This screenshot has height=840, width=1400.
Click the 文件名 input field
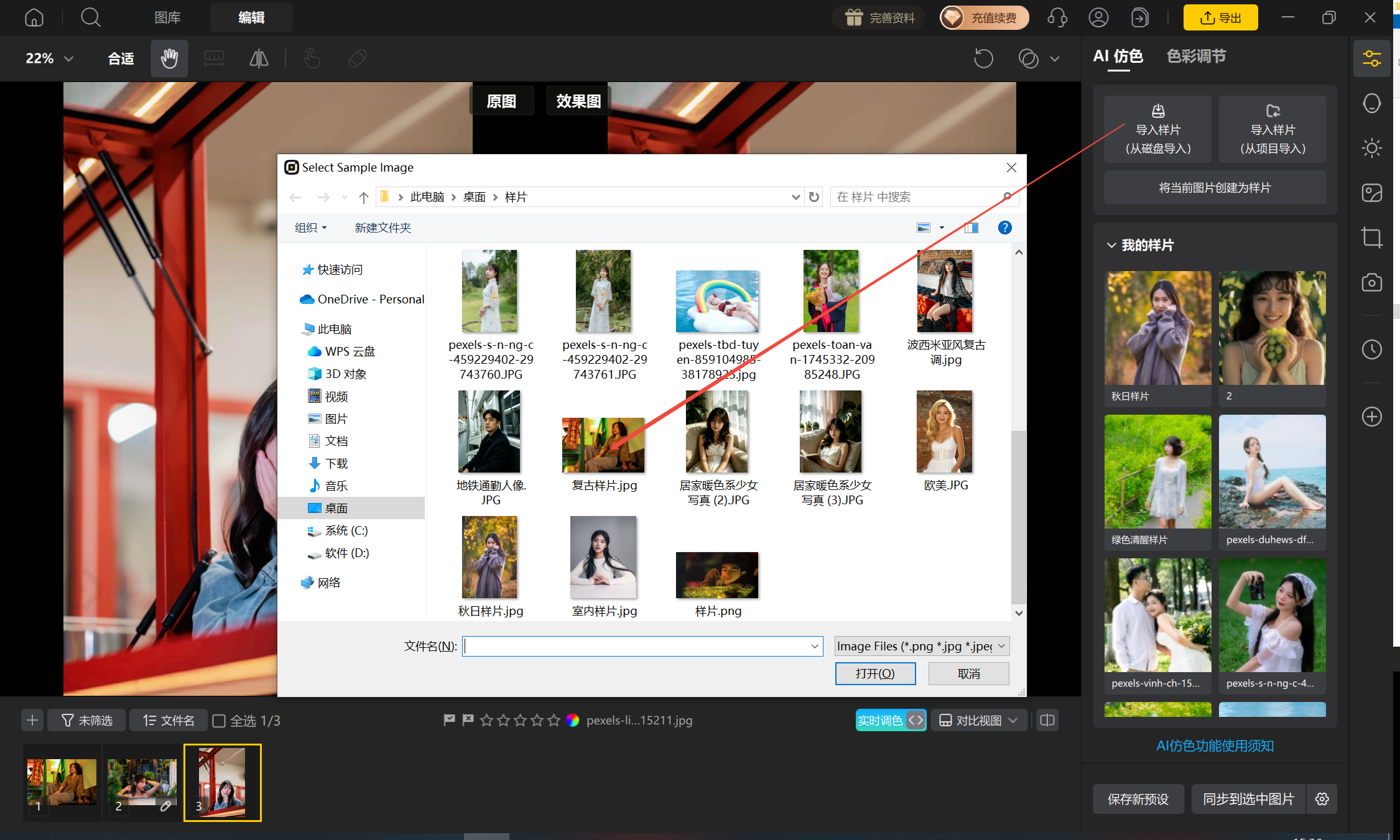pyautogui.click(x=642, y=646)
